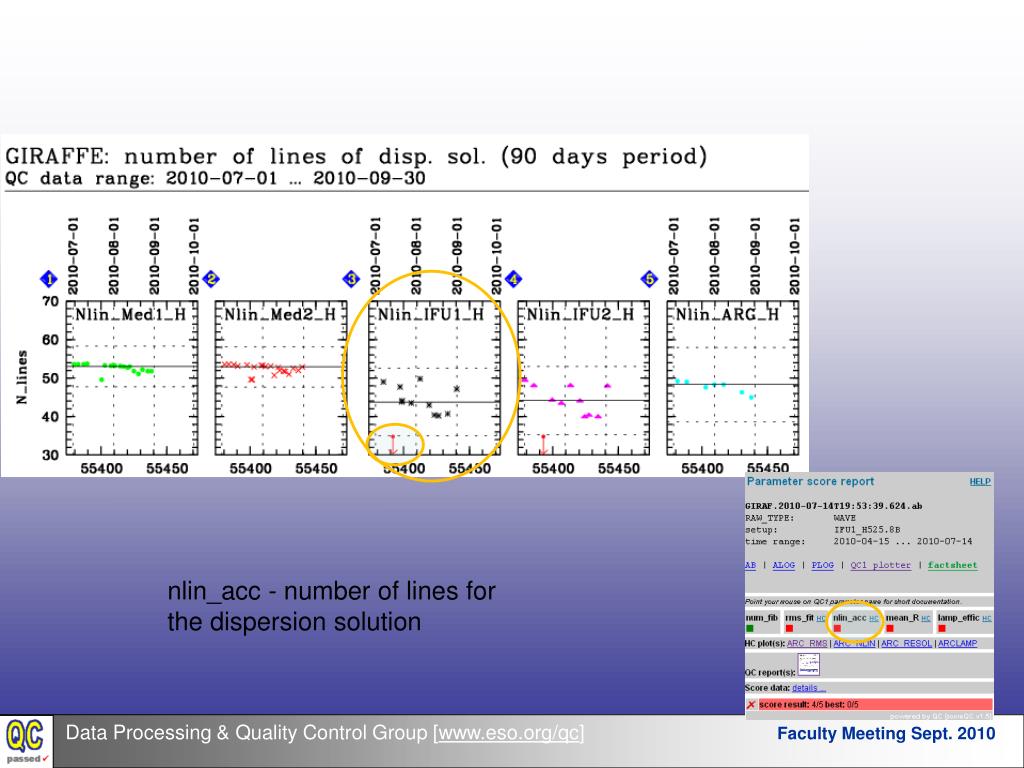Click the blue diamond marker numbered 3
This screenshot has height=768, width=1024.
(351, 280)
